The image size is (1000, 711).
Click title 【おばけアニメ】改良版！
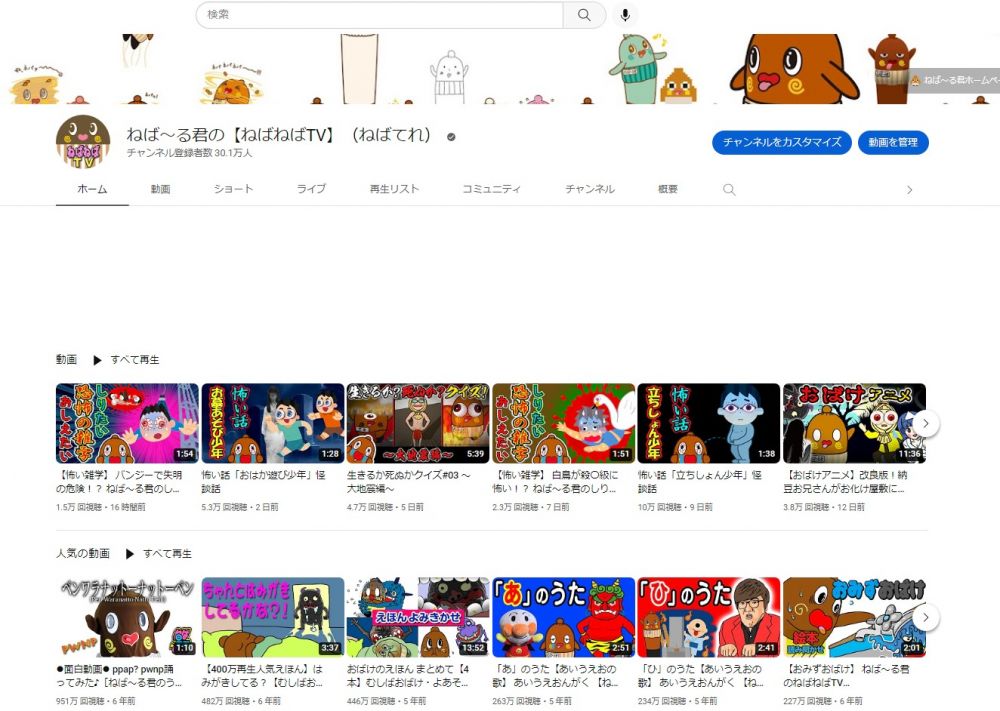[x=846, y=481]
